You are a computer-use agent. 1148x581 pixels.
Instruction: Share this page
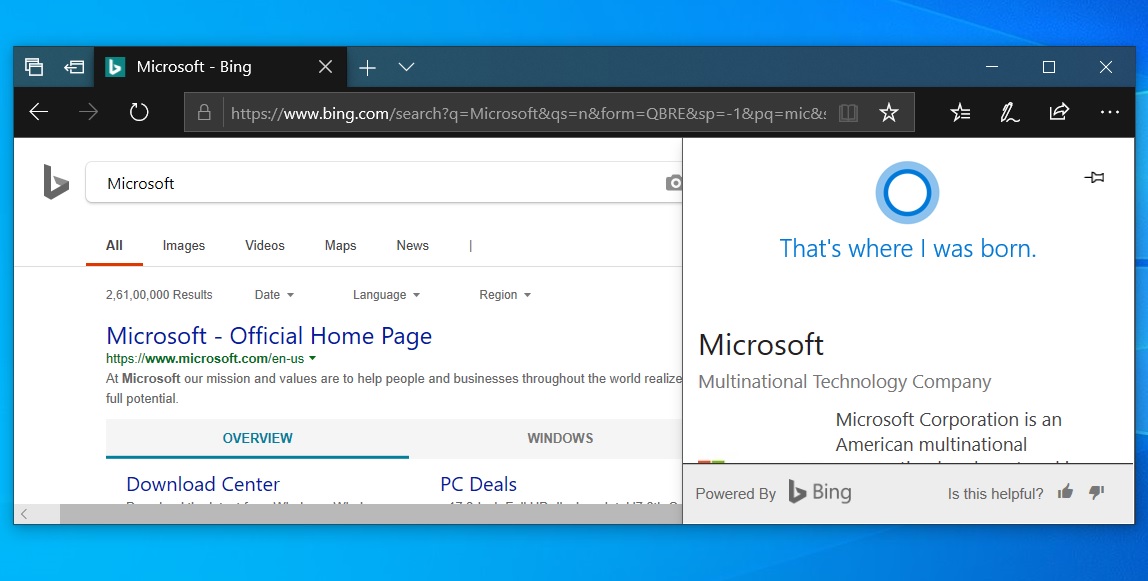[1059, 112]
